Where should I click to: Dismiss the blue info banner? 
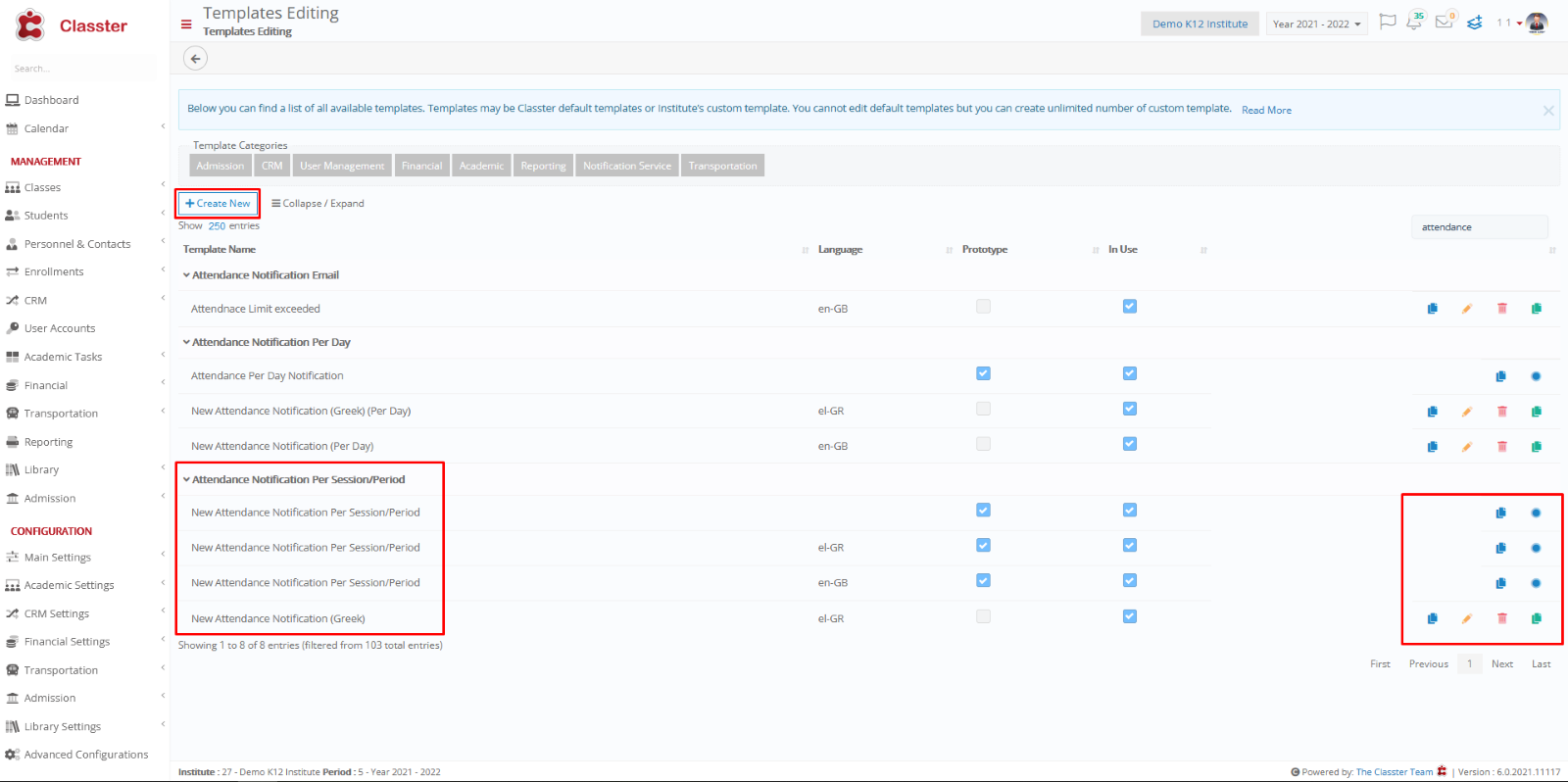tap(1548, 111)
